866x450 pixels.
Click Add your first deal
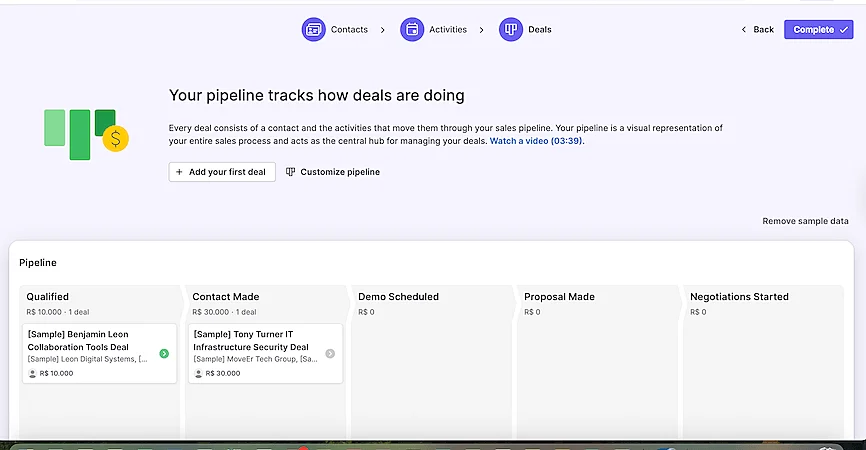(x=222, y=172)
